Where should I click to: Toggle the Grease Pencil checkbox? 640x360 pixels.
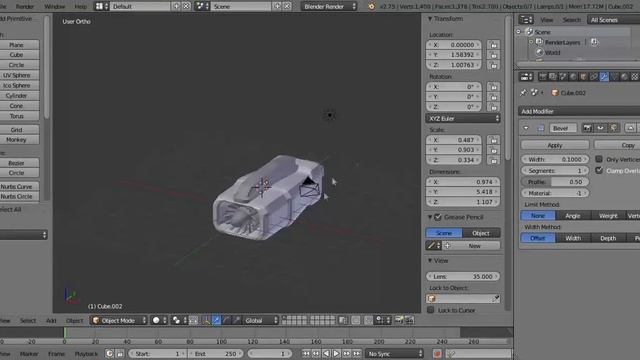(438, 217)
